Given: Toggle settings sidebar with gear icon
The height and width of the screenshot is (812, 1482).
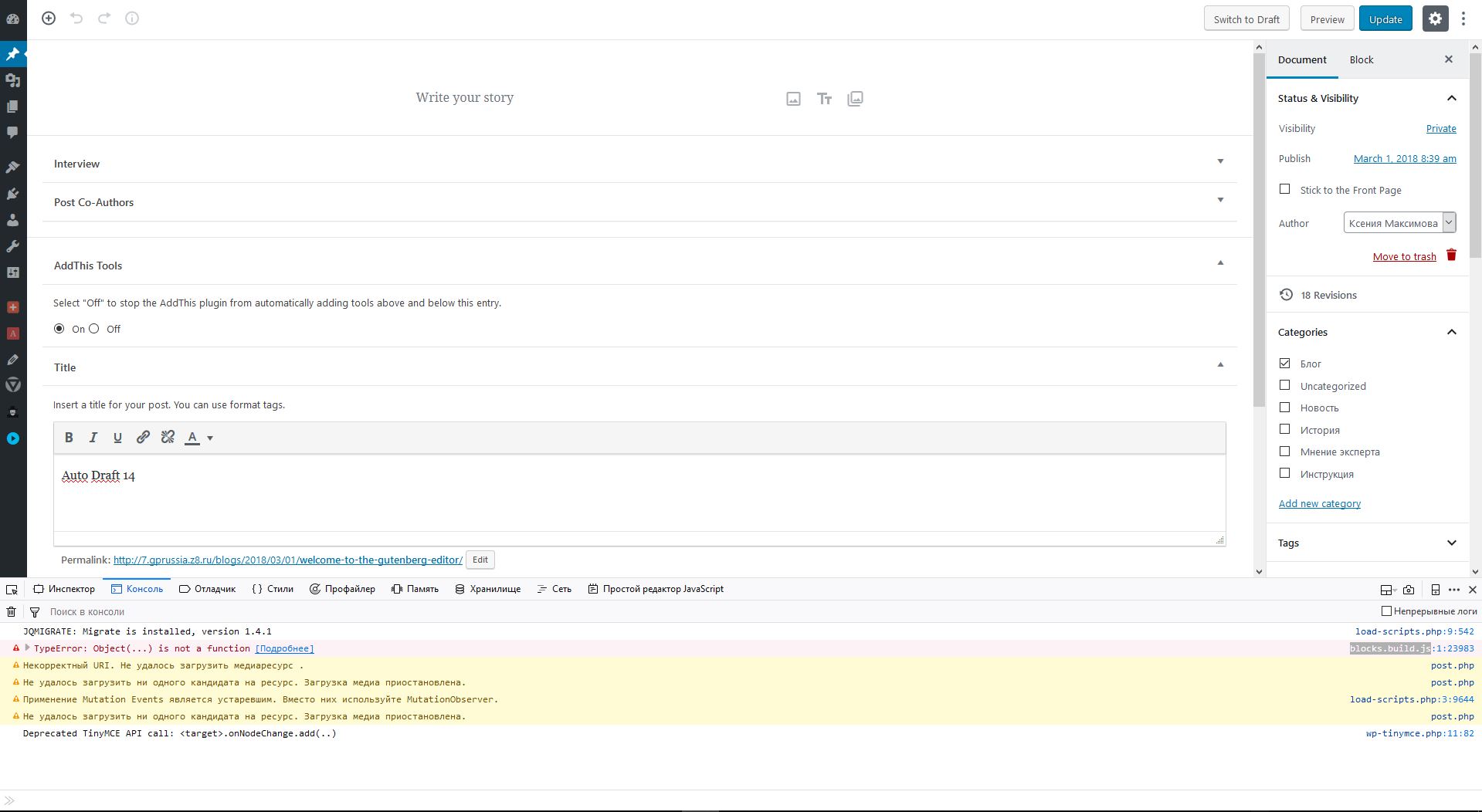Looking at the screenshot, I should (x=1435, y=19).
